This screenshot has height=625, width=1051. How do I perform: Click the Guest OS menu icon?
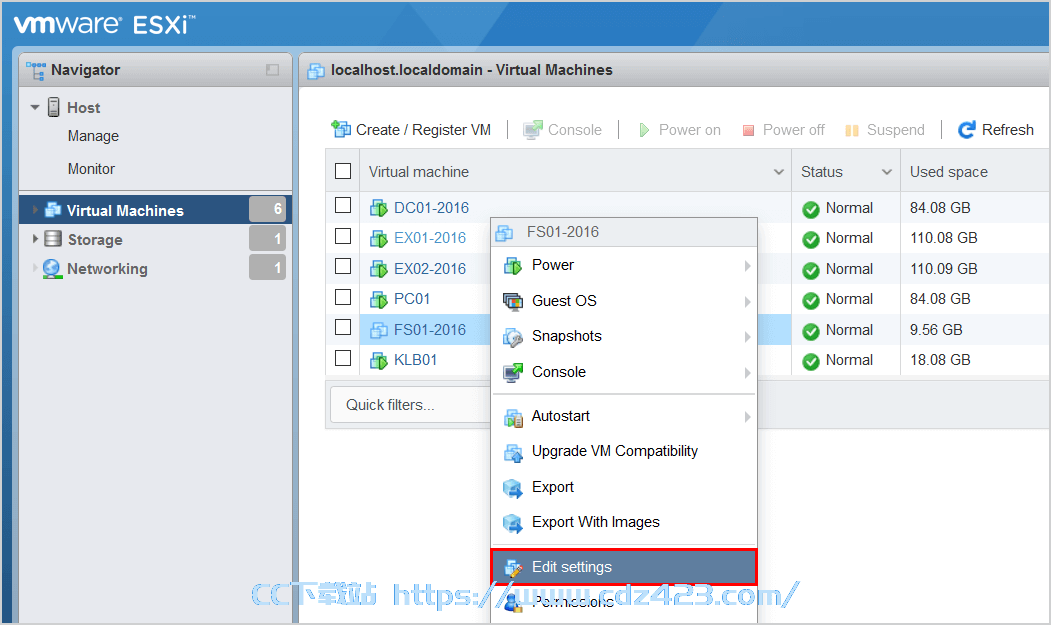(513, 302)
